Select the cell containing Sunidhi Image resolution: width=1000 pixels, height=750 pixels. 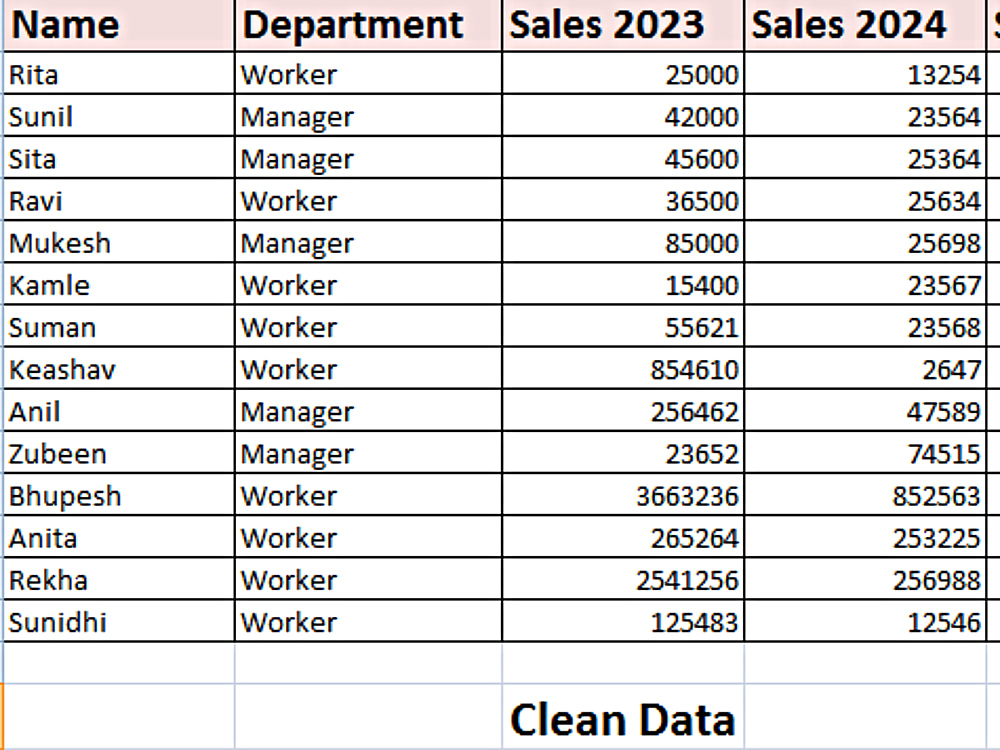[x=119, y=621]
